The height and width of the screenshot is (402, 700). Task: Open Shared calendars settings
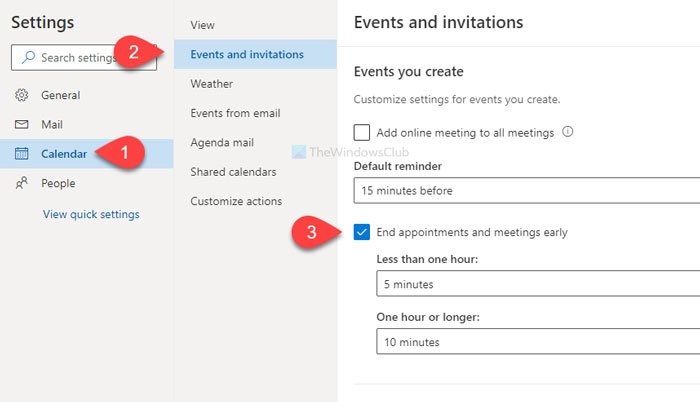pos(233,172)
